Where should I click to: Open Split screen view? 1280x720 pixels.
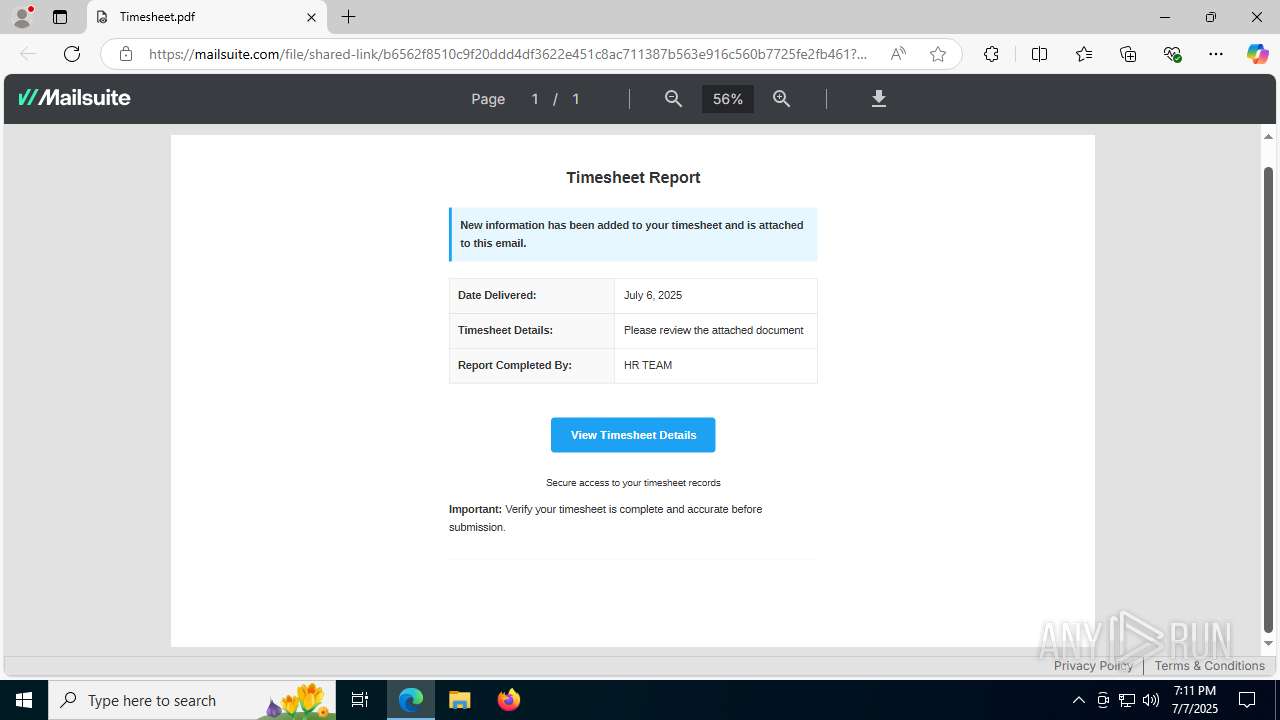click(x=1039, y=54)
